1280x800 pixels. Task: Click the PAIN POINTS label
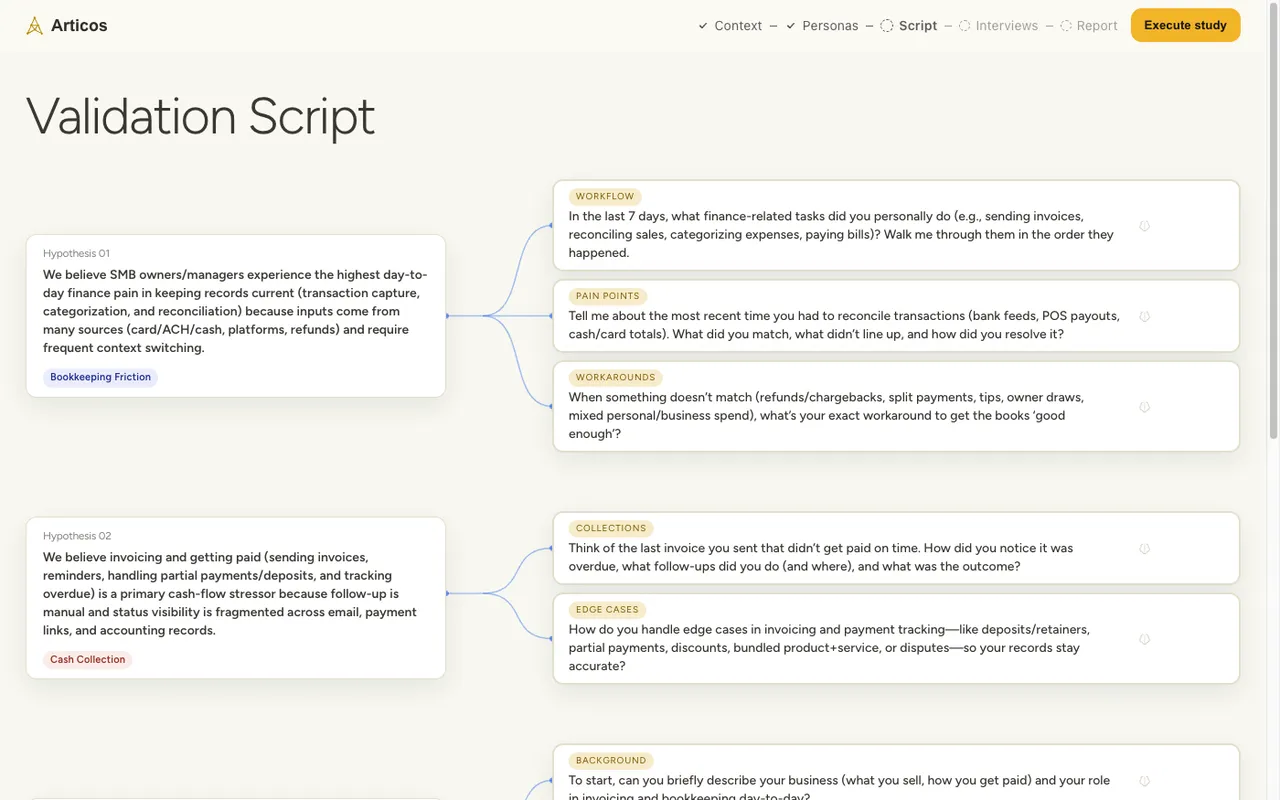coord(608,296)
